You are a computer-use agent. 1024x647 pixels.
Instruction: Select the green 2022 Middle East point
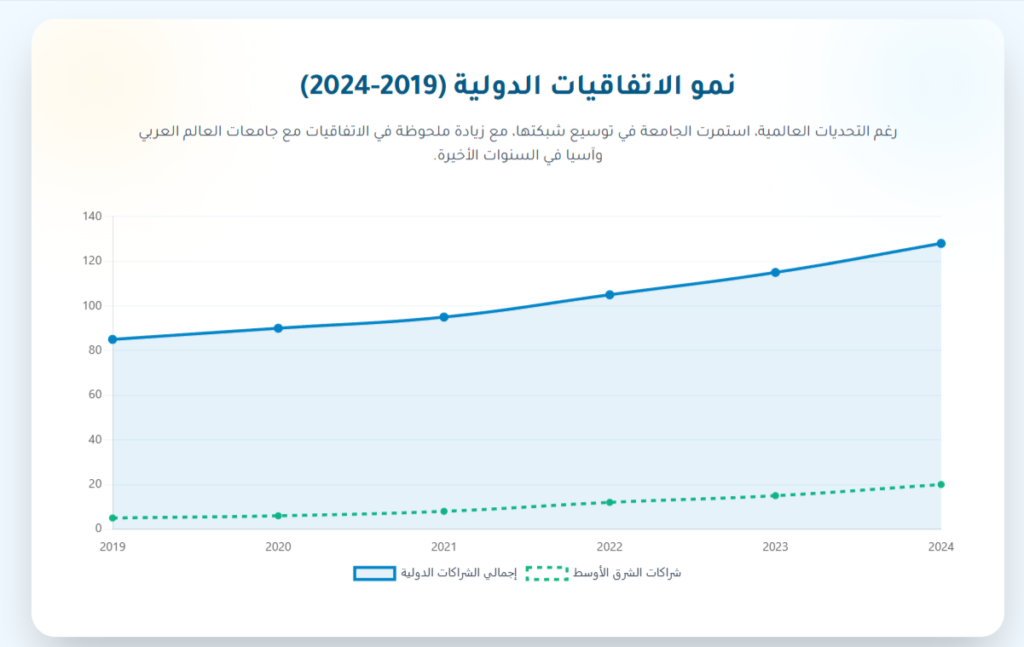(609, 502)
